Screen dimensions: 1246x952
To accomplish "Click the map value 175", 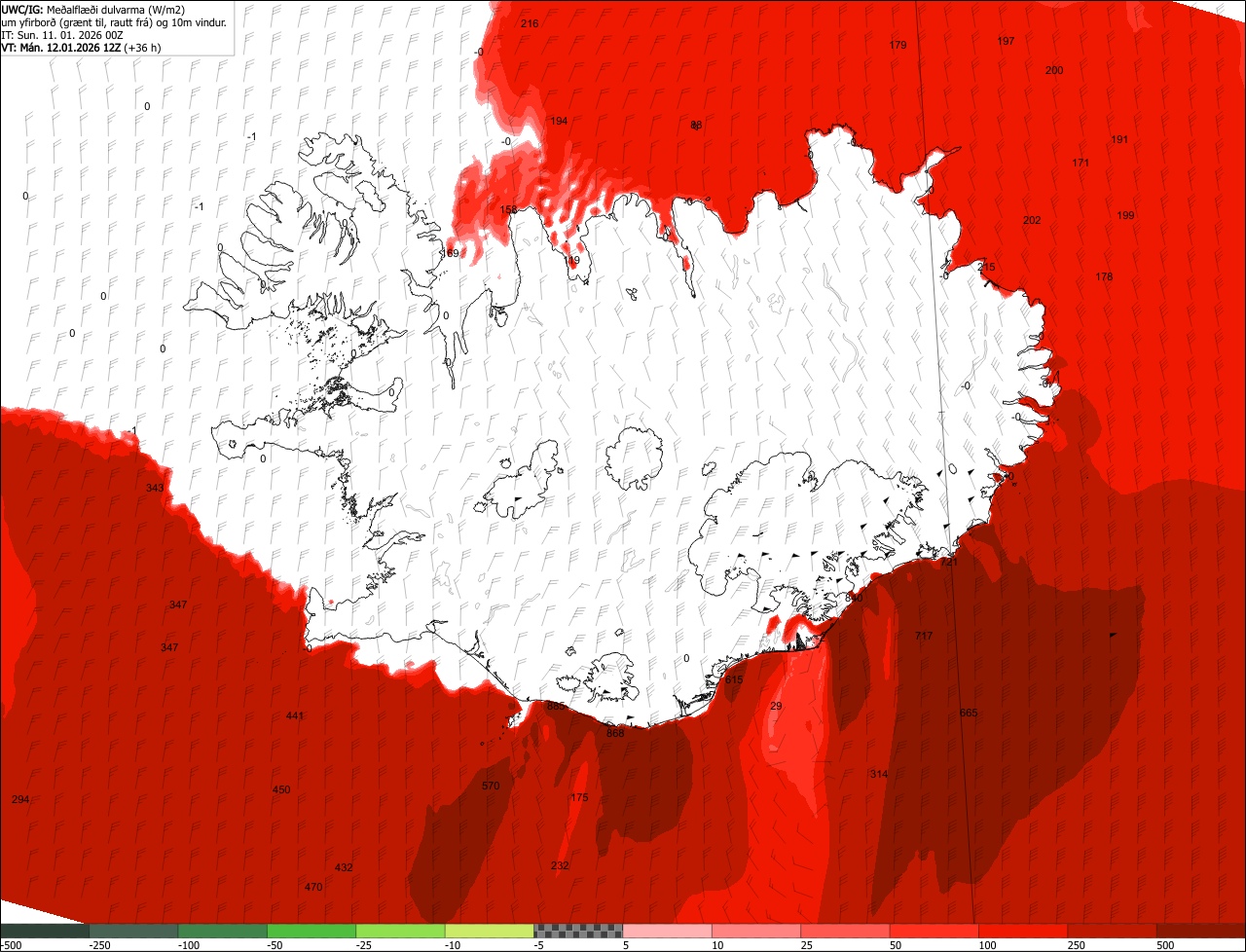I will [x=579, y=797].
